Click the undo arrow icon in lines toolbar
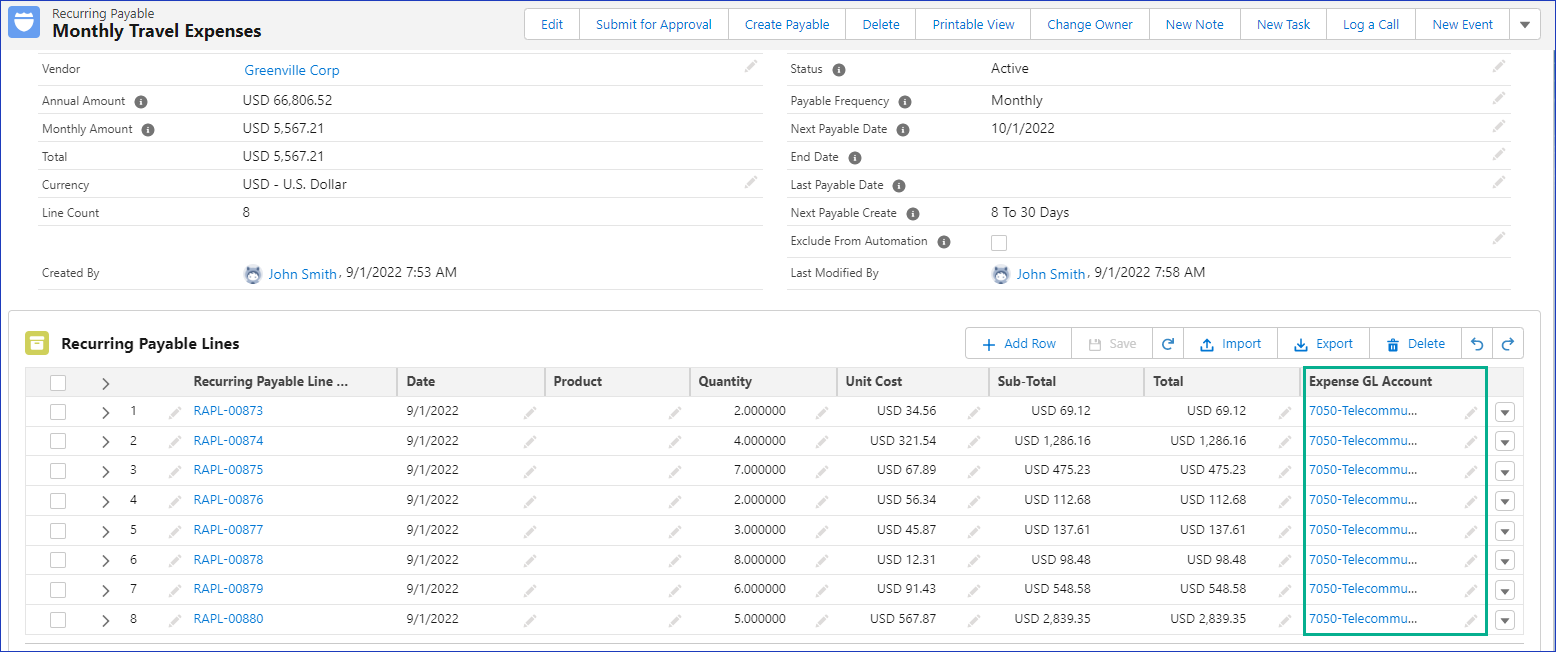This screenshot has width=1556, height=652. pos(1477,344)
